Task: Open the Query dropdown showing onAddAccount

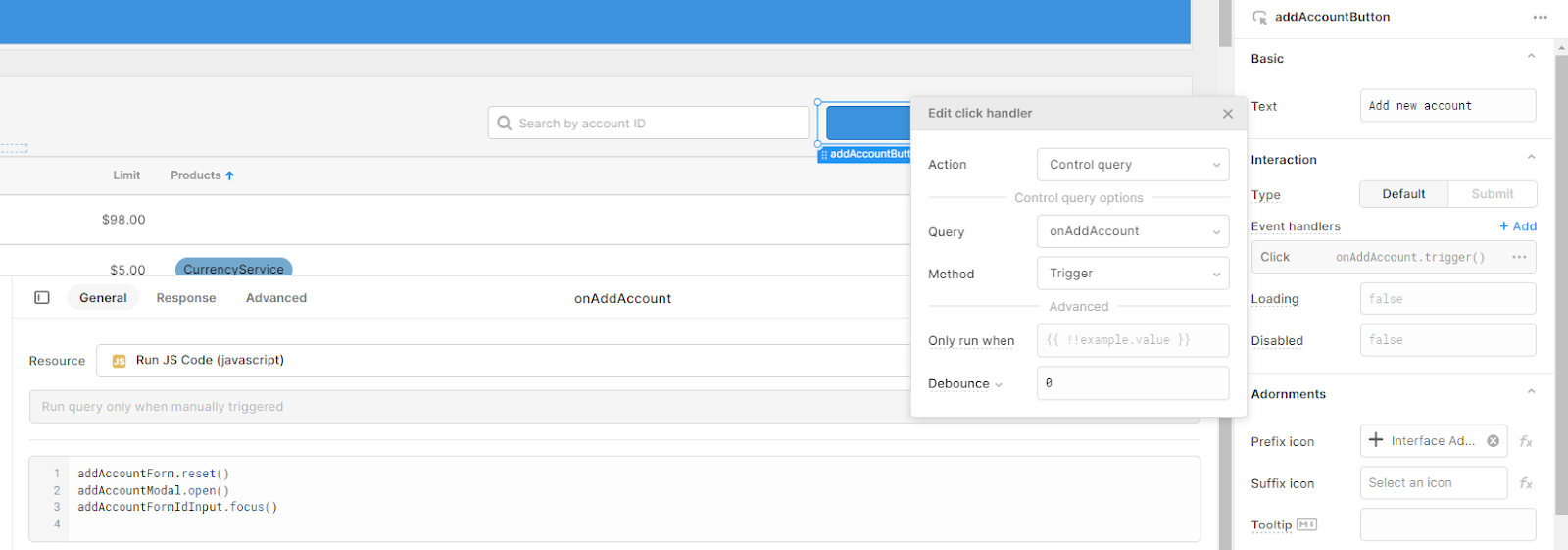Action: pyautogui.click(x=1133, y=231)
